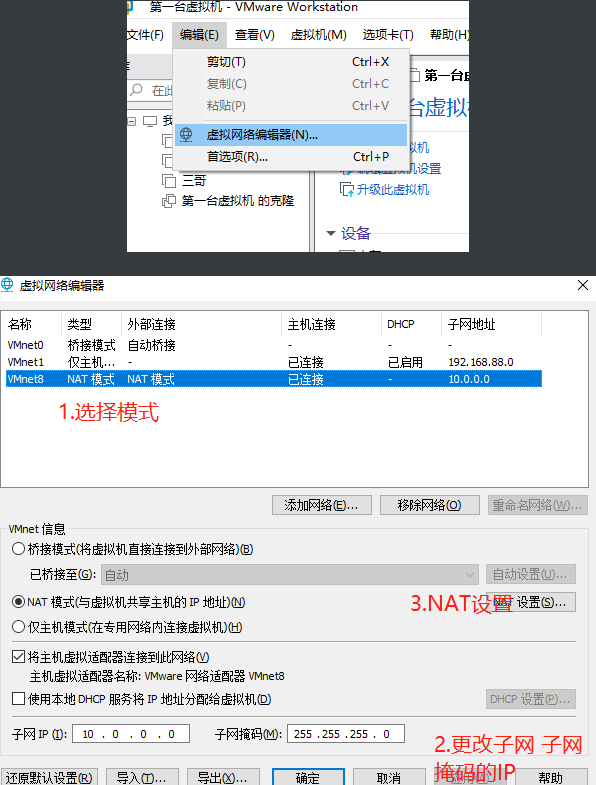The height and width of the screenshot is (785, 596).
Task: Open the 查看(V) menu
Action: click(x=255, y=35)
